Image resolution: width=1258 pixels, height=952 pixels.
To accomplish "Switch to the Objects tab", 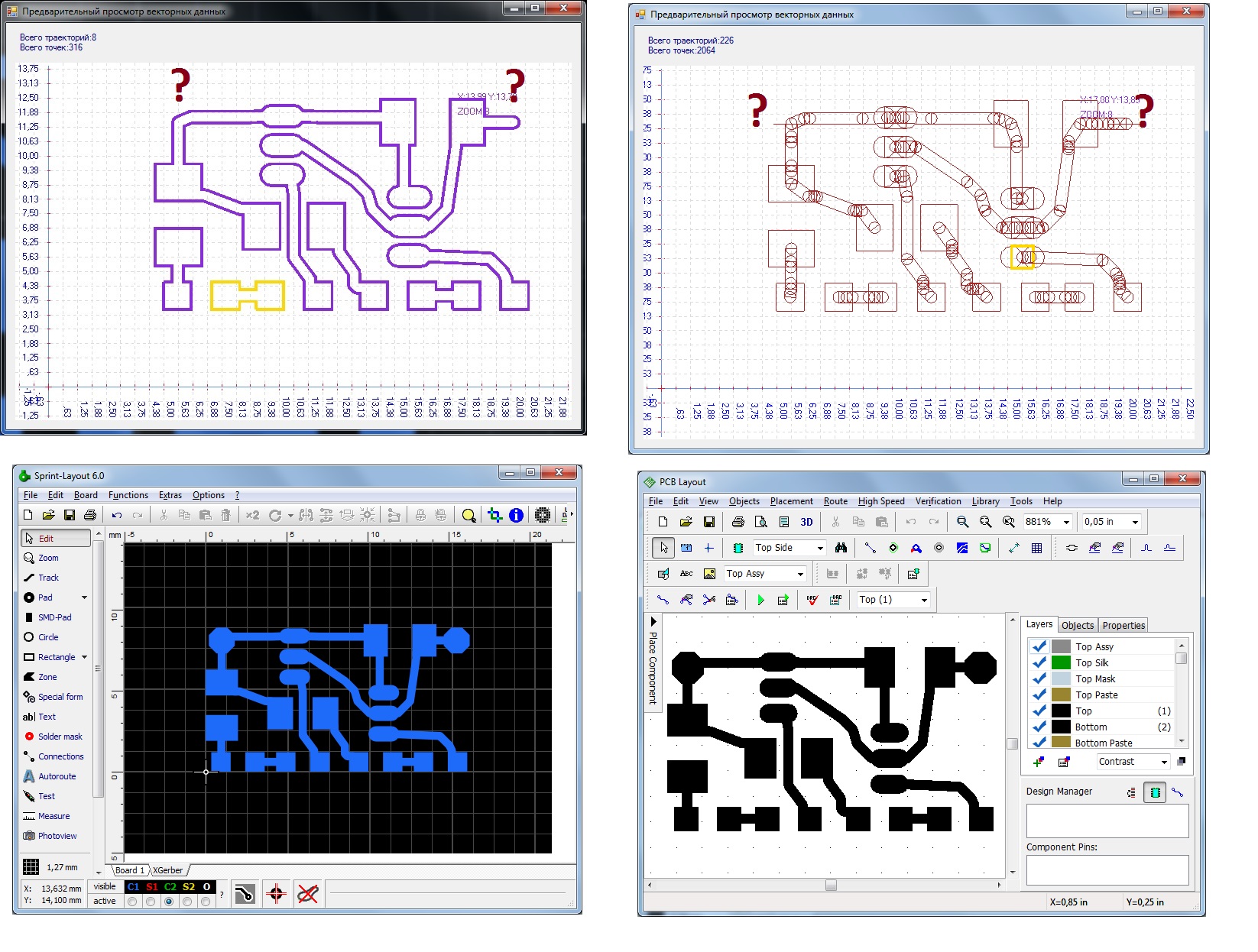I will coord(1078,625).
